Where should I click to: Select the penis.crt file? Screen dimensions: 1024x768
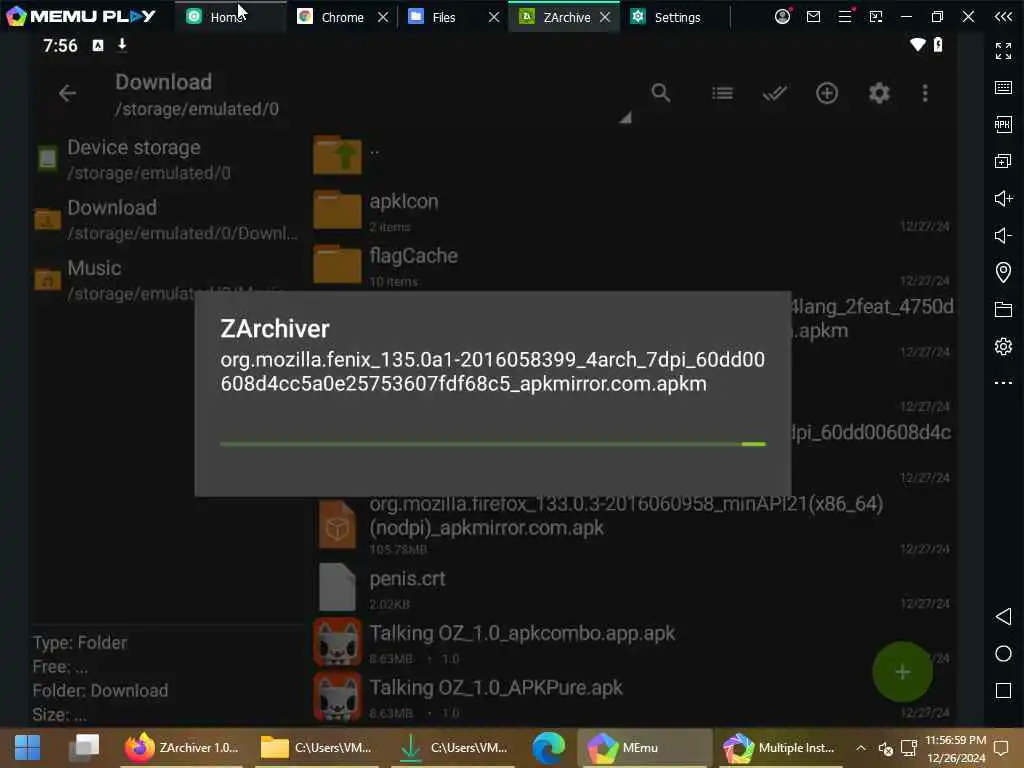[630, 588]
